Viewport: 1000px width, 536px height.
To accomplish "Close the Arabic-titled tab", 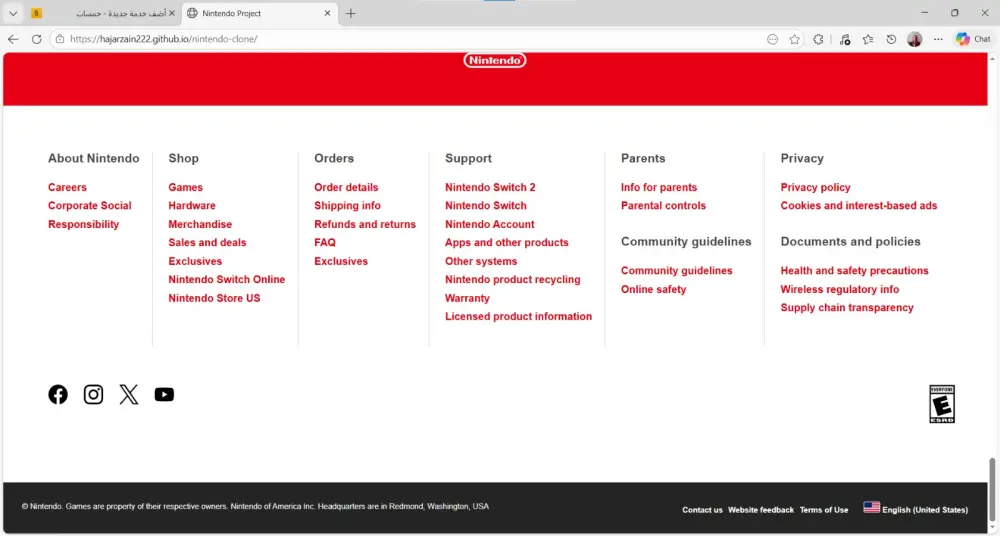I will (x=172, y=13).
